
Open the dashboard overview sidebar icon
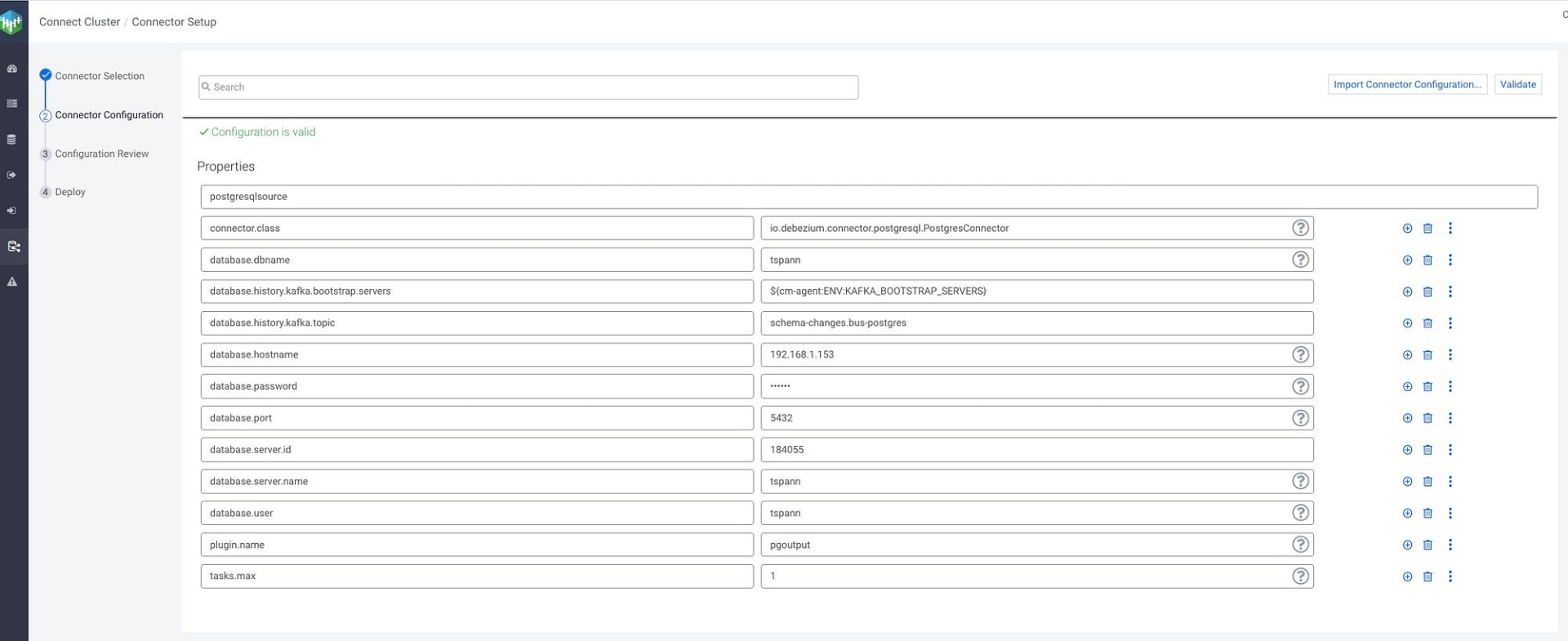(12, 69)
